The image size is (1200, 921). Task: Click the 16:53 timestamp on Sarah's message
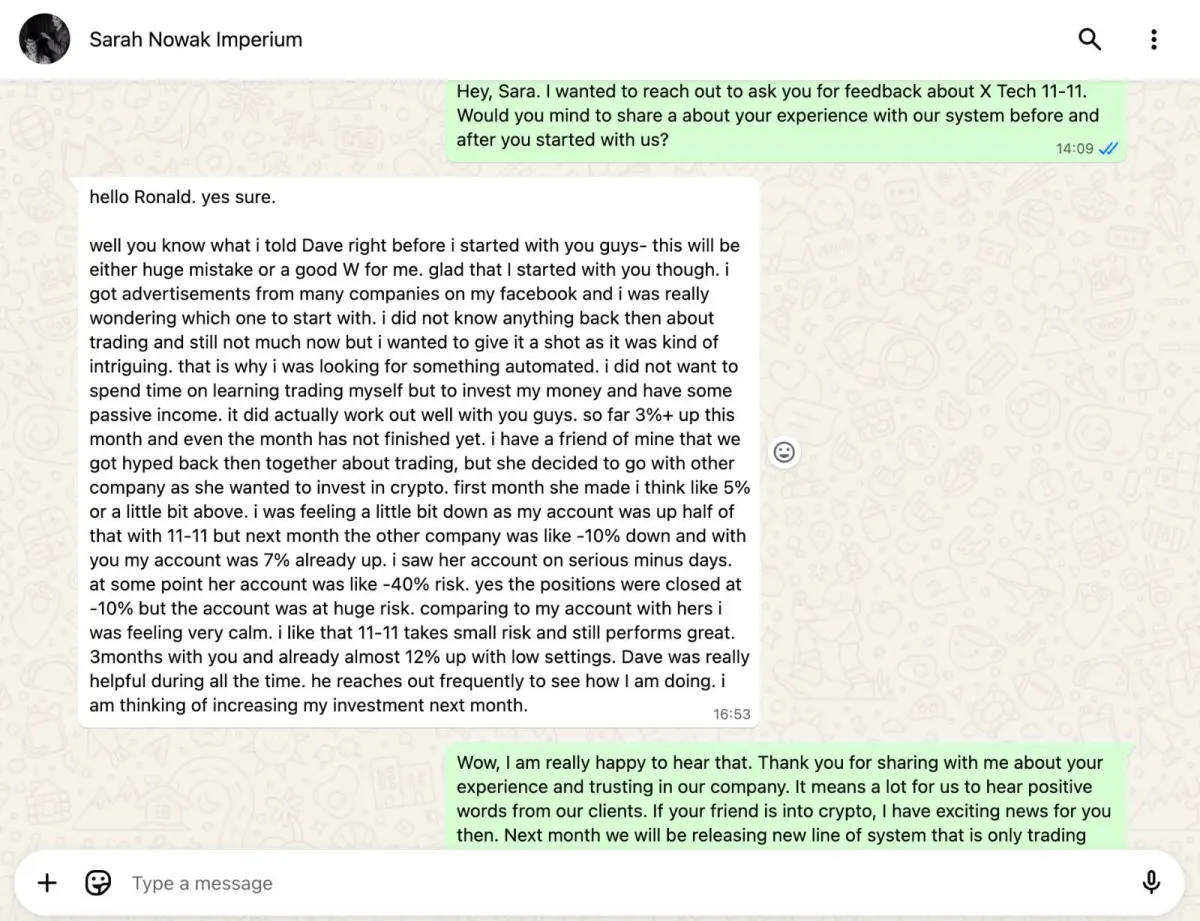731,714
